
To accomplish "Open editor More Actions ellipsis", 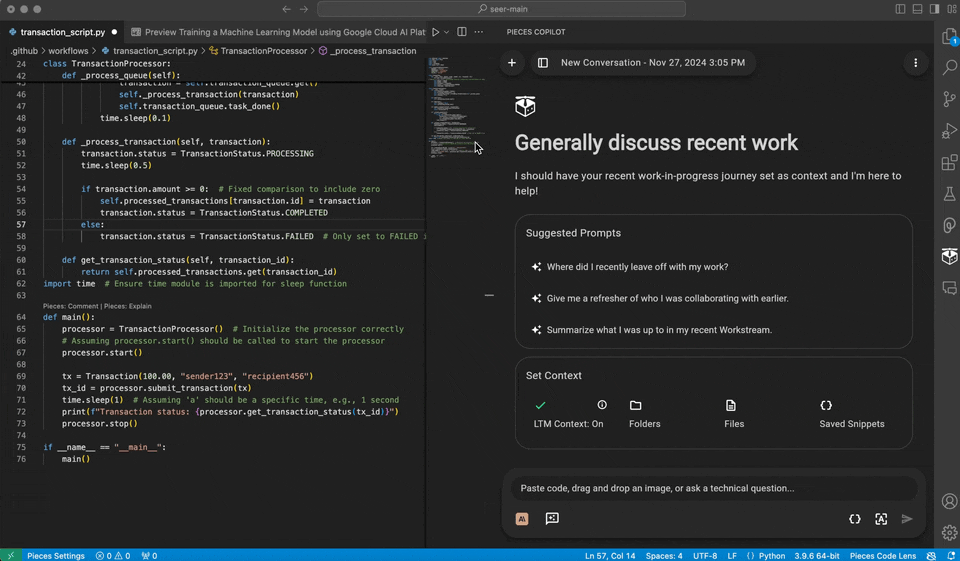I will point(478,32).
